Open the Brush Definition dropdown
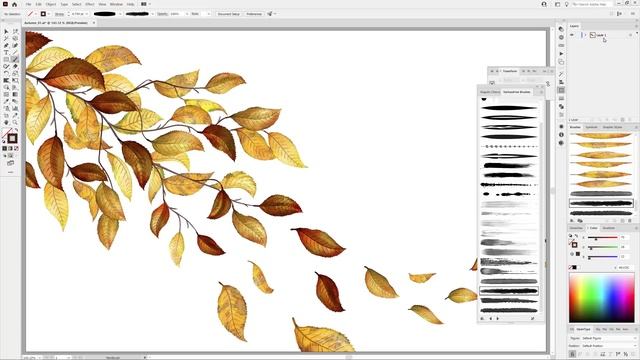 click(152, 14)
